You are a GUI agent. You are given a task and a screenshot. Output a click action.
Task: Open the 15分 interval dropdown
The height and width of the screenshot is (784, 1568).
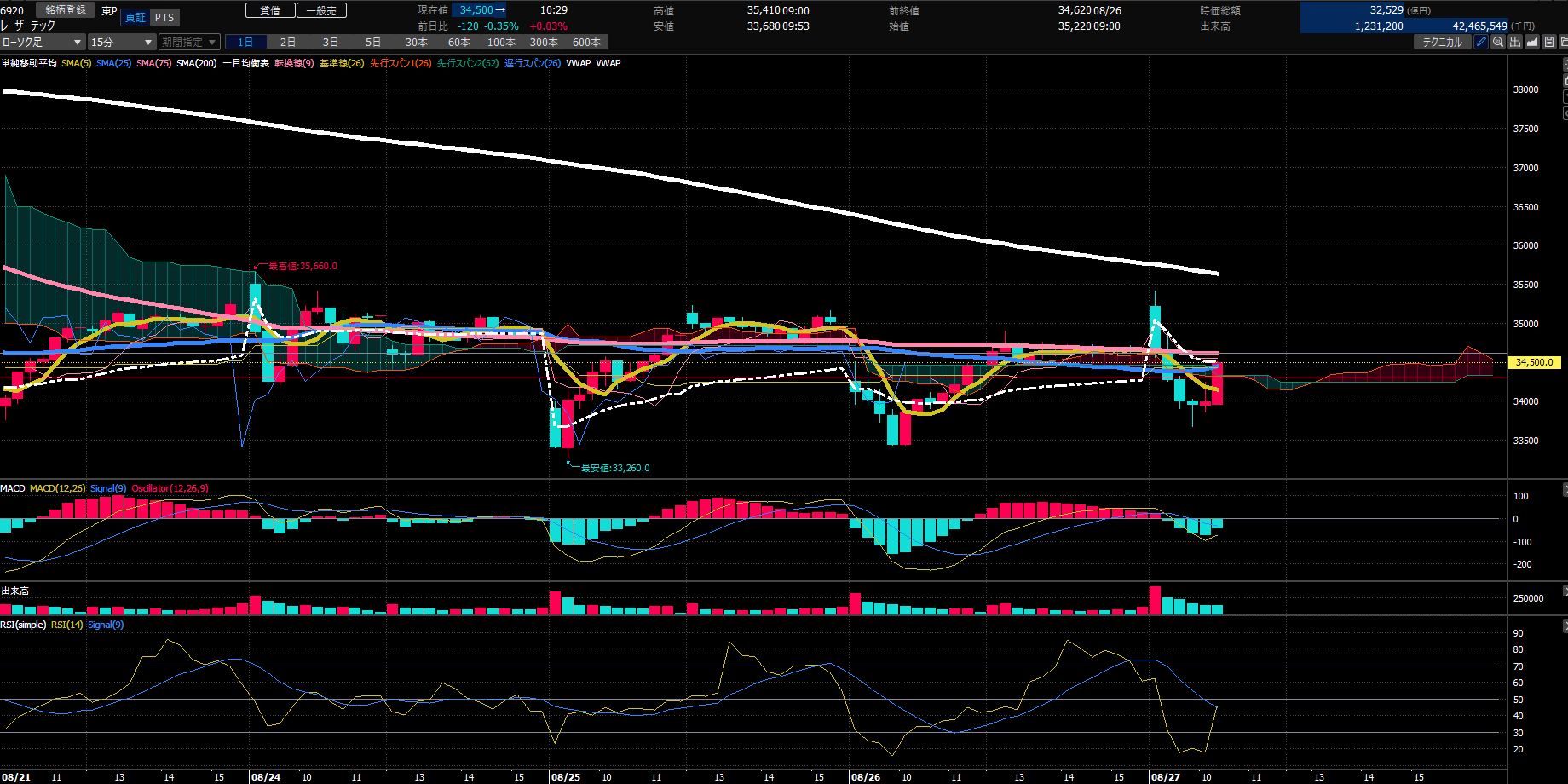point(122,42)
